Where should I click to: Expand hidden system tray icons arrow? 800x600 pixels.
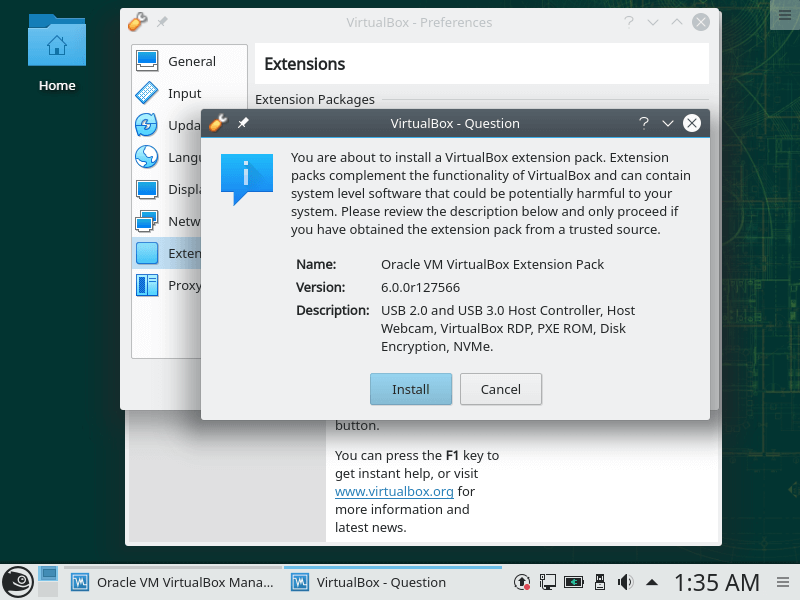(652, 582)
